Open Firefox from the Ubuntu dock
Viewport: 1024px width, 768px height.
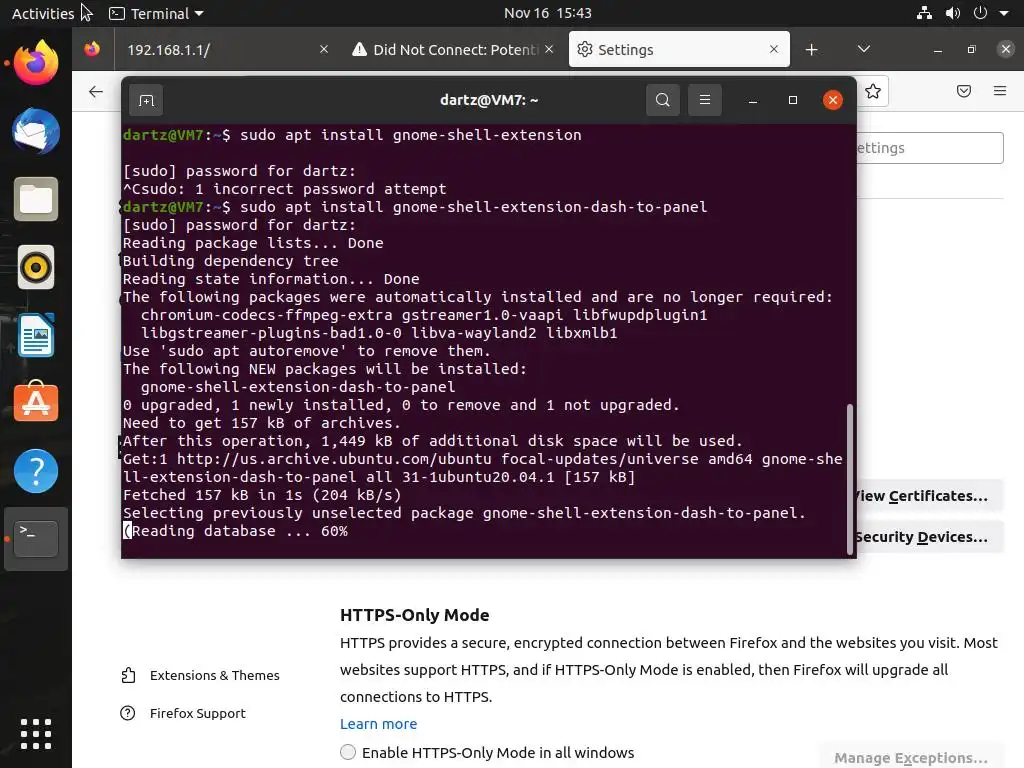tap(36, 63)
